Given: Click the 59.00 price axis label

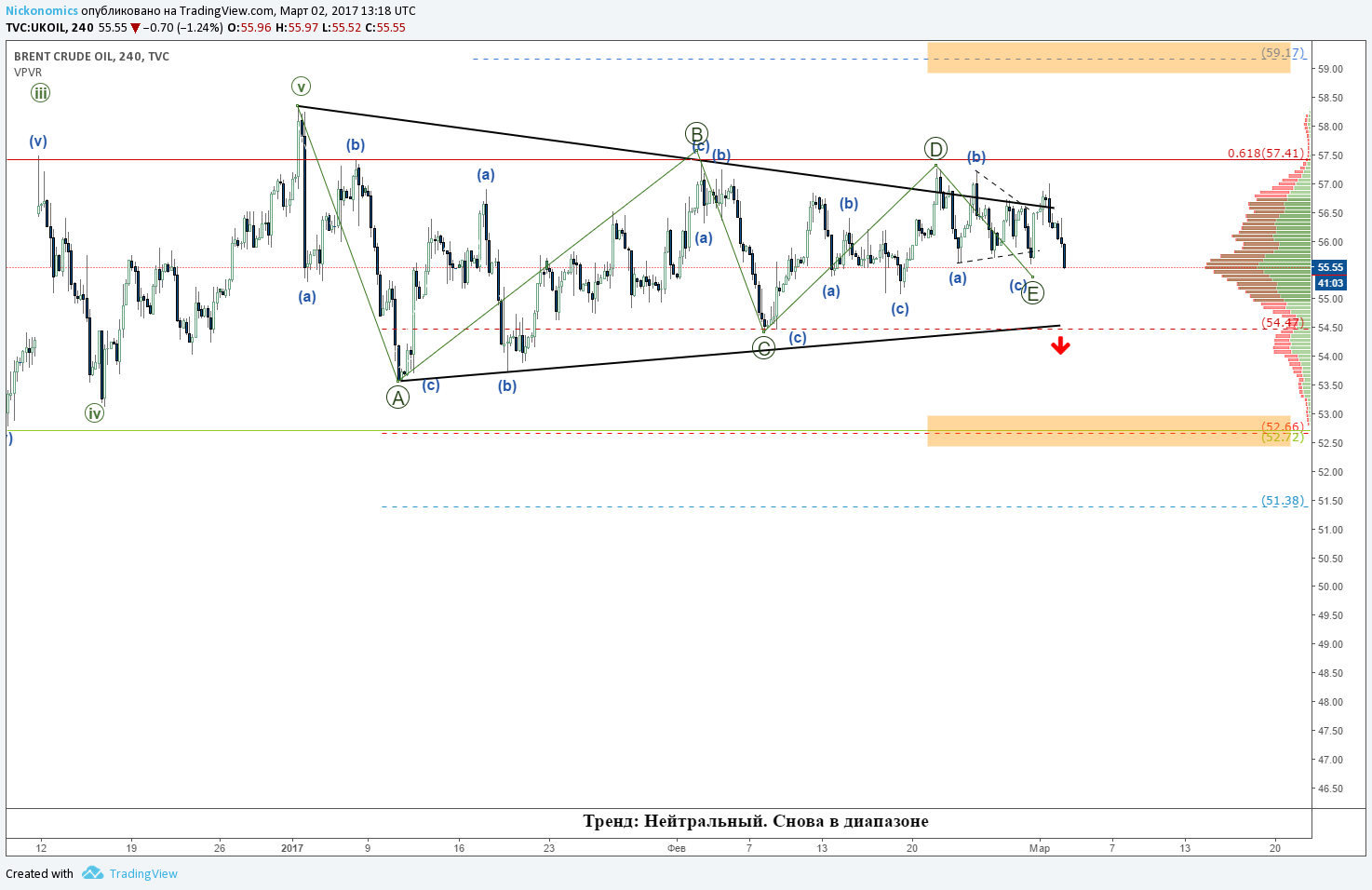Looking at the screenshot, I should 1330,69.
